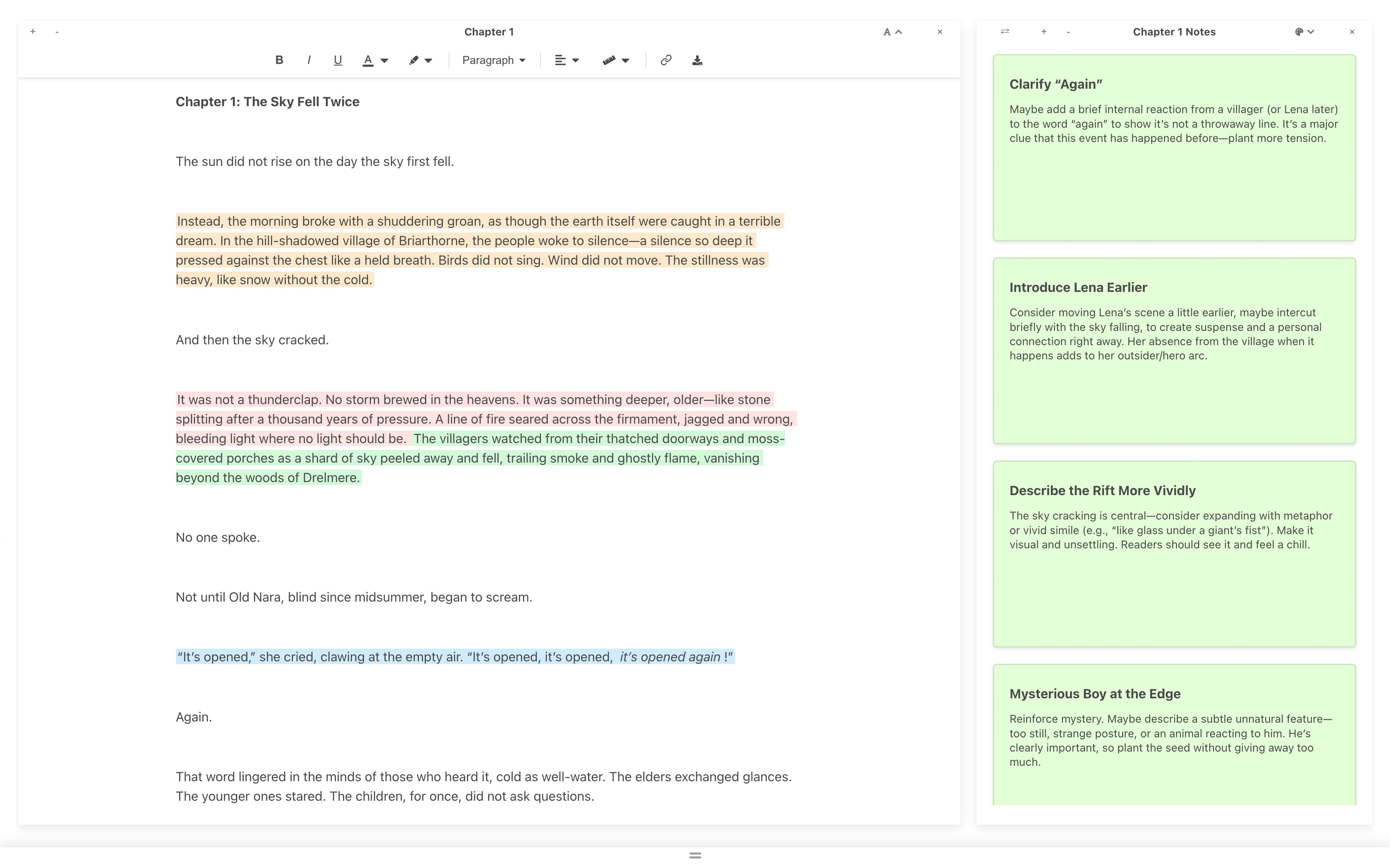
Task: Click the minus icon in Chapter 1 panel
Action: pos(57,32)
